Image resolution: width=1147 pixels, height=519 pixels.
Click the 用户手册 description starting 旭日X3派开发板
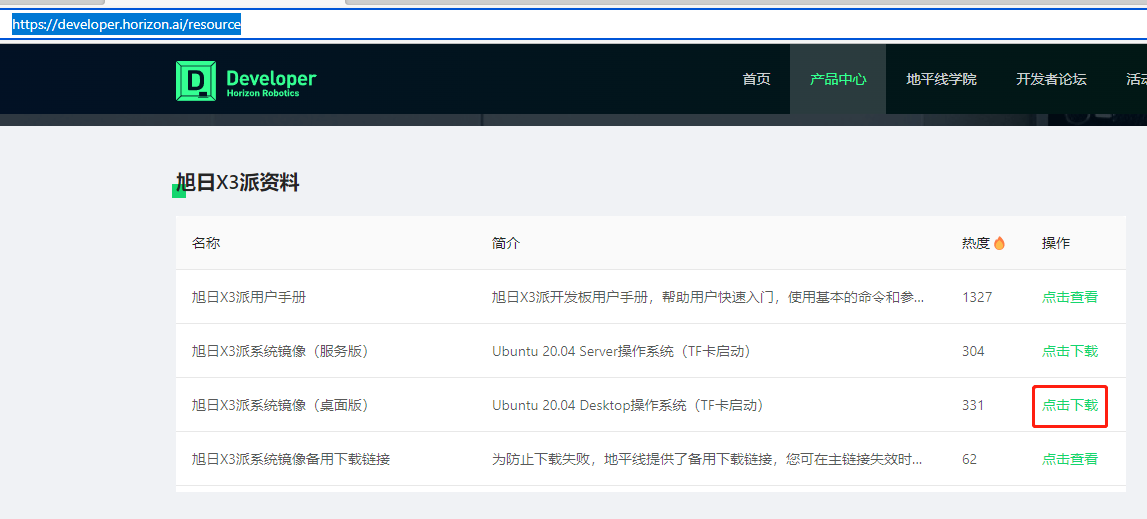click(x=707, y=297)
